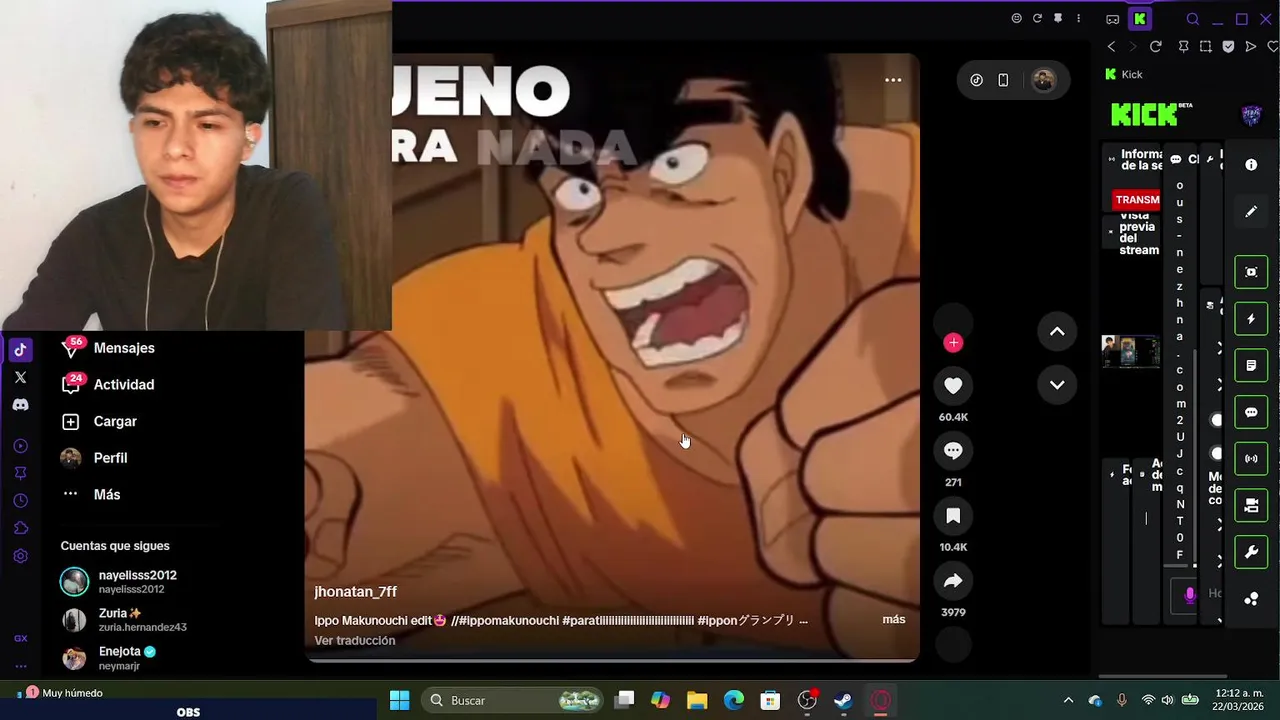Pin the TikTok panel with pin icon
The height and width of the screenshot is (720, 1280).
pyautogui.click(x=1058, y=19)
